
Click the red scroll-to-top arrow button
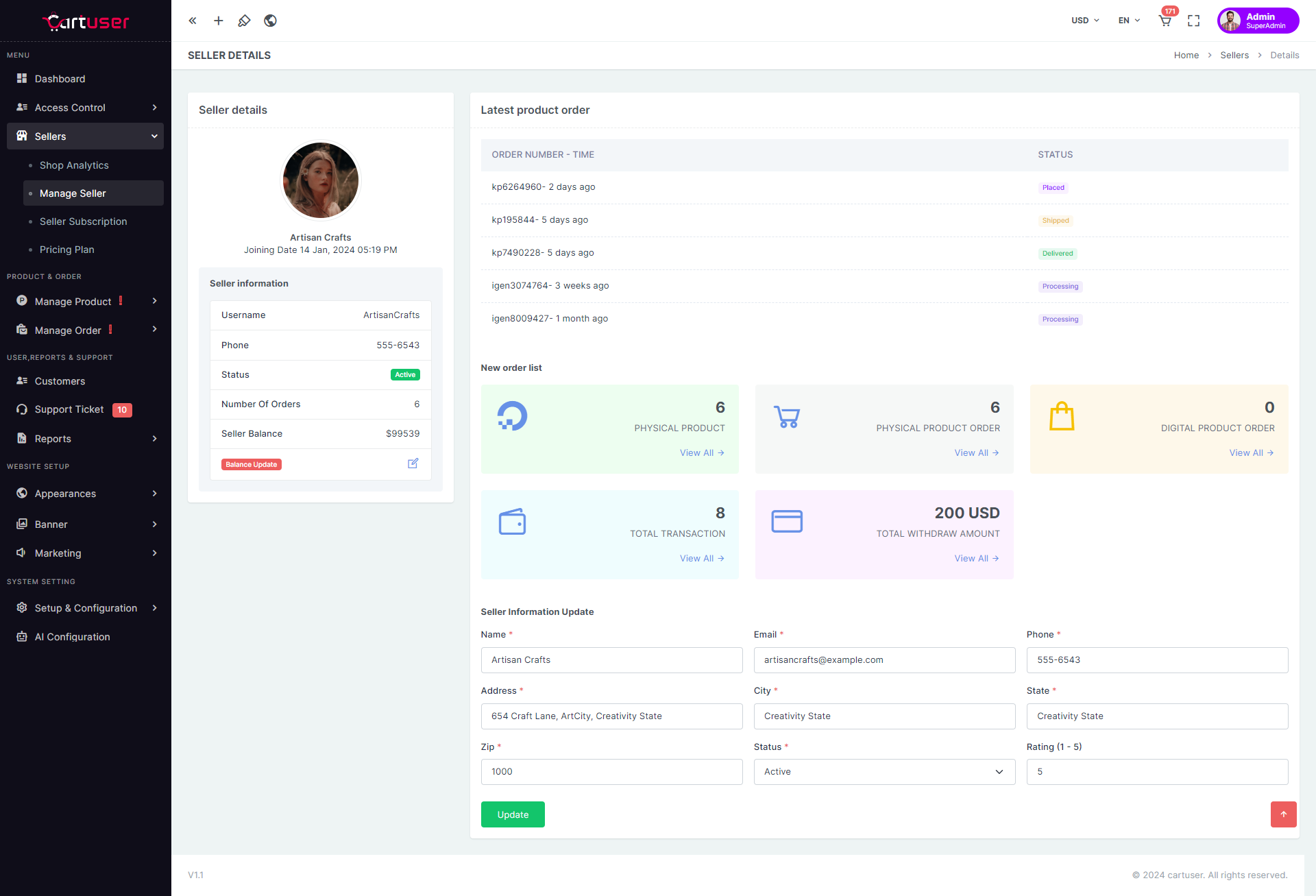pyautogui.click(x=1283, y=814)
